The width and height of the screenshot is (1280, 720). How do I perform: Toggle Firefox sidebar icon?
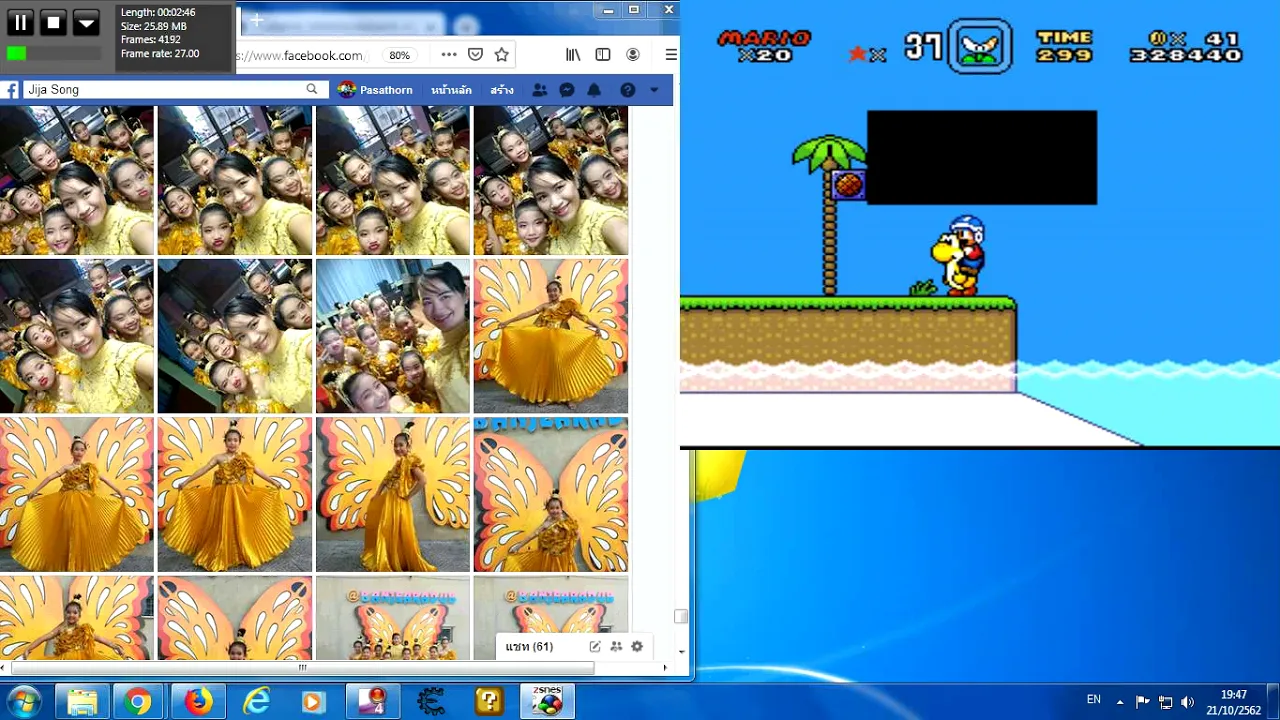click(x=603, y=55)
